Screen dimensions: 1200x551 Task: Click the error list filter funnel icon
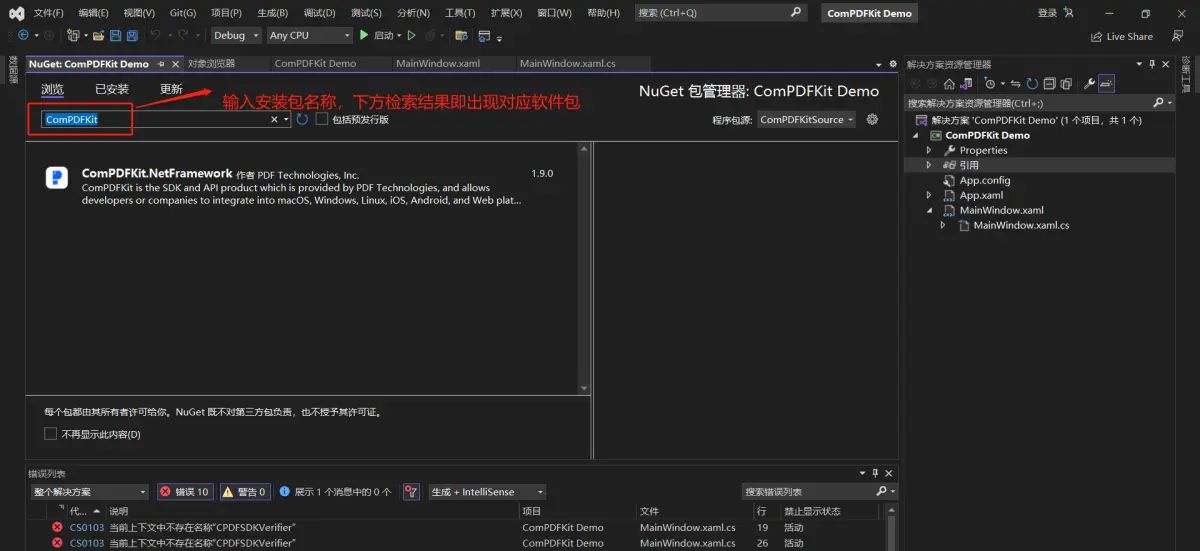pyautogui.click(x=411, y=492)
